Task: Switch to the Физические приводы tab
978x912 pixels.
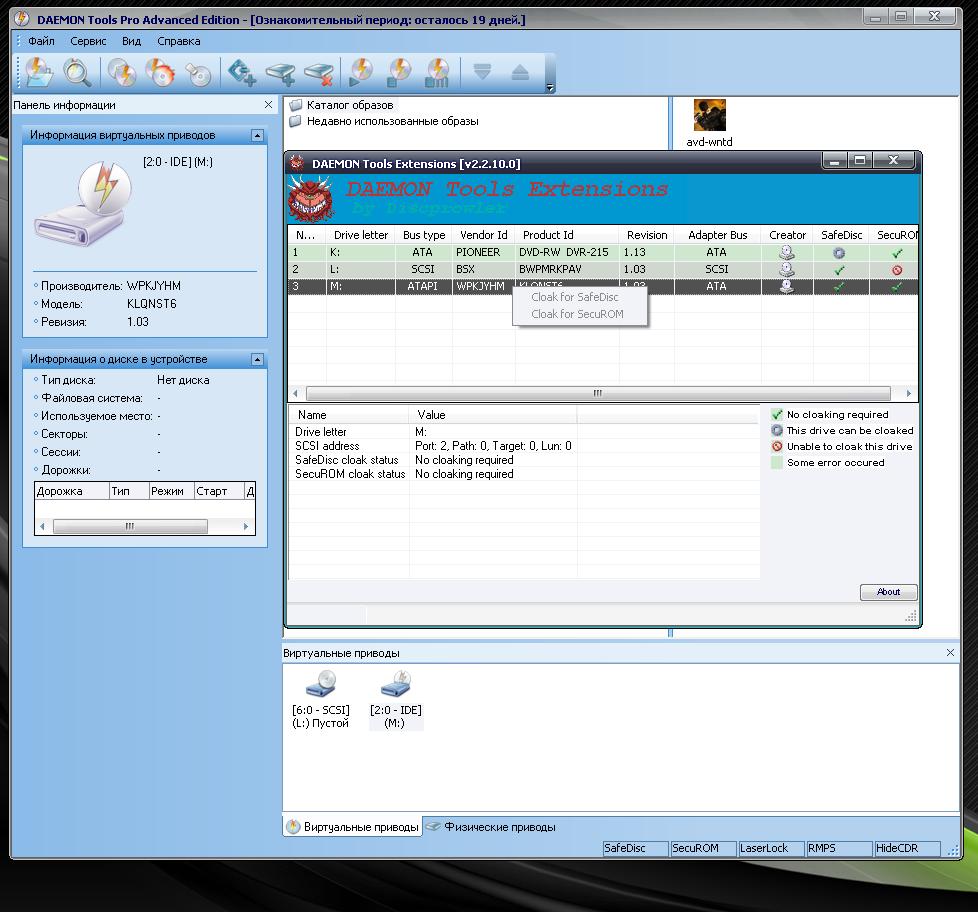Action: point(491,827)
